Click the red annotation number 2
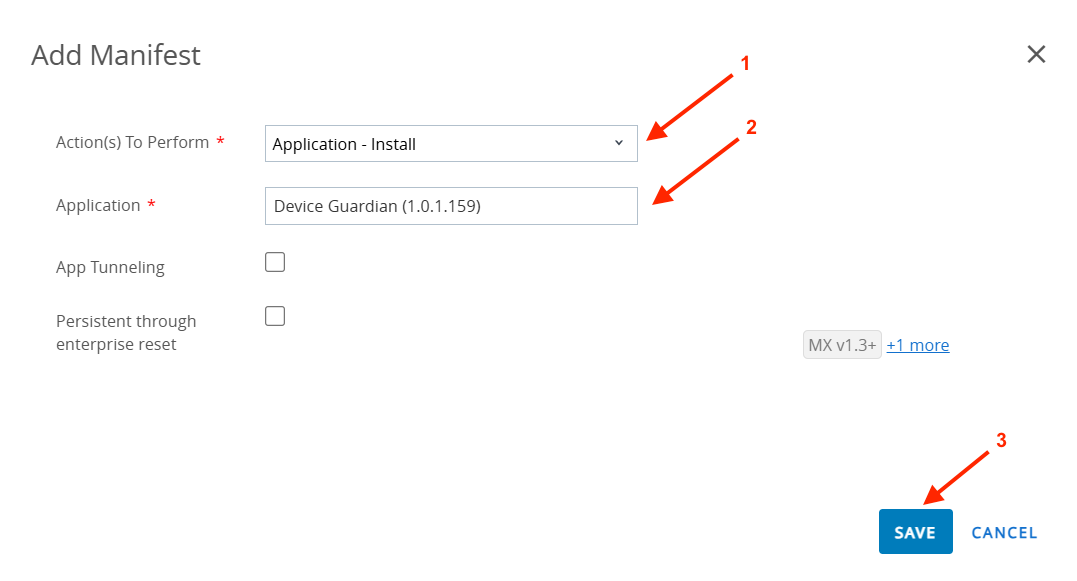The image size is (1077, 581). tap(752, 127)
